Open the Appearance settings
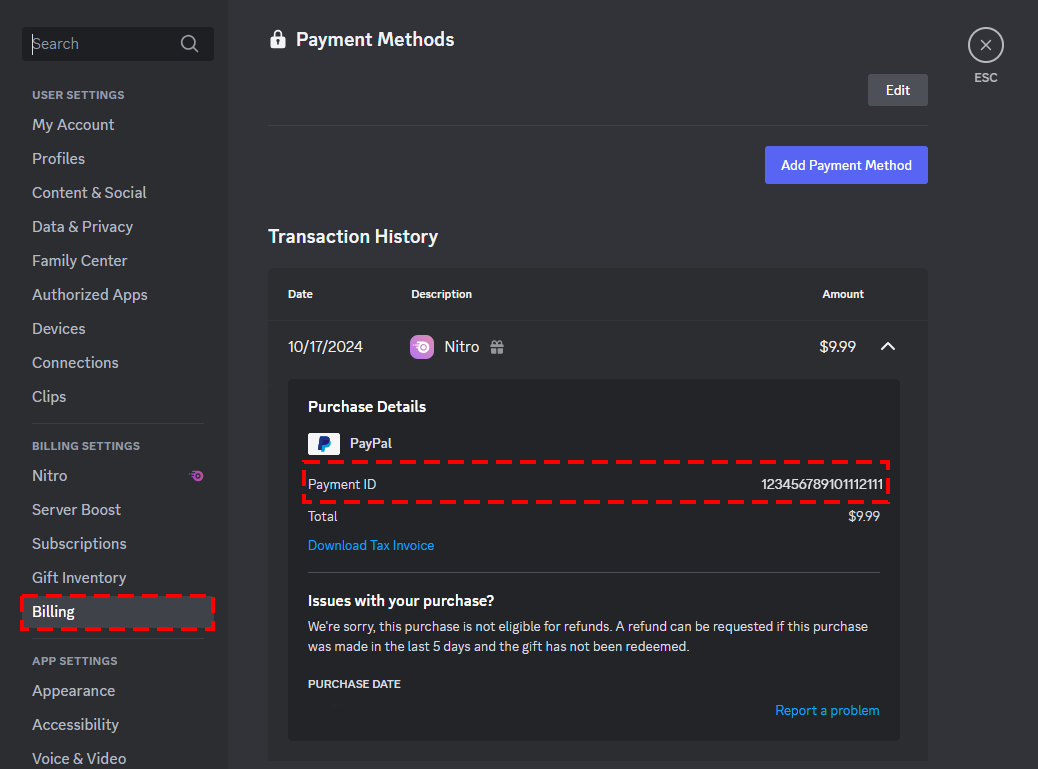The width and height of the screenshot is (1038, 769). pyautogui.click(x=73, y=690)
